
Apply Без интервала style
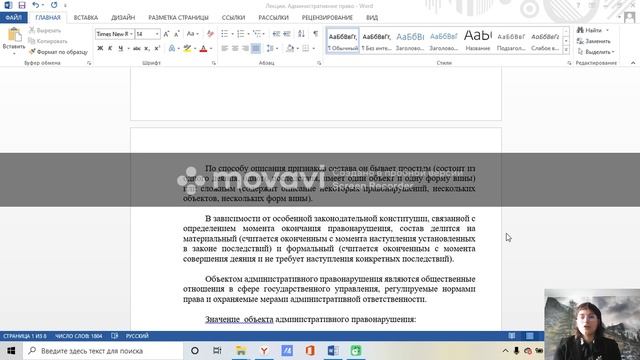[x=376, y=40]
